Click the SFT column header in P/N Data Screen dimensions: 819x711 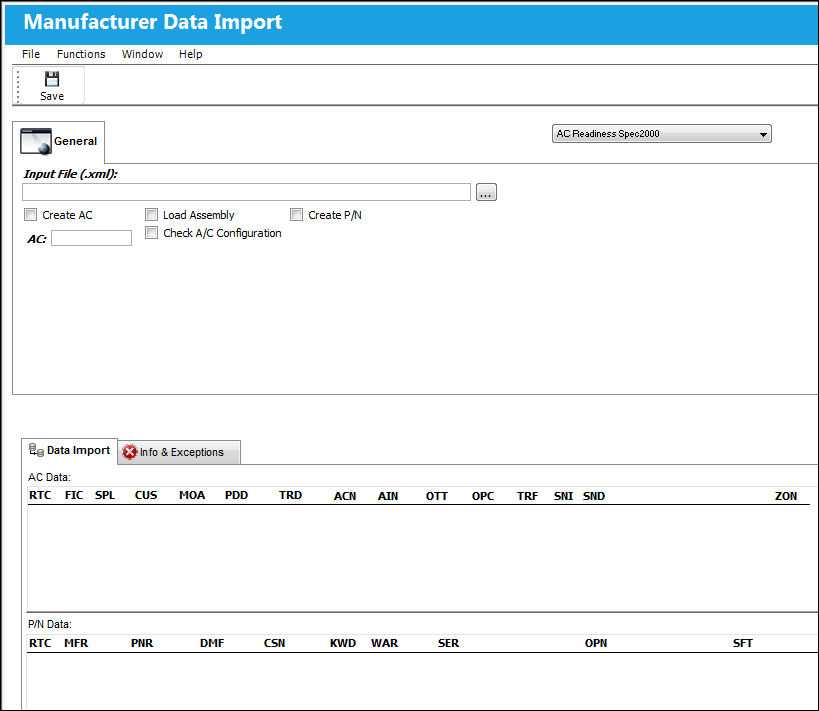pyautogui.click(x=743, y=643)
